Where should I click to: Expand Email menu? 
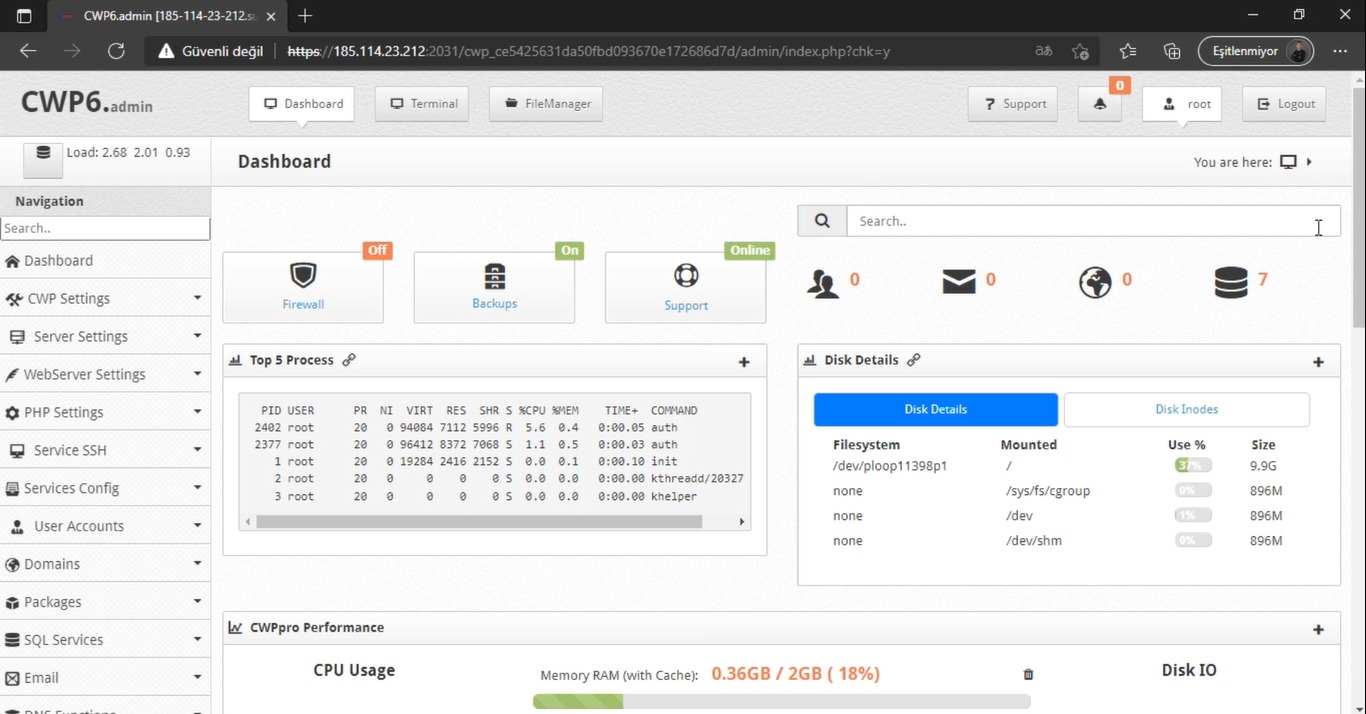point(105,678)
